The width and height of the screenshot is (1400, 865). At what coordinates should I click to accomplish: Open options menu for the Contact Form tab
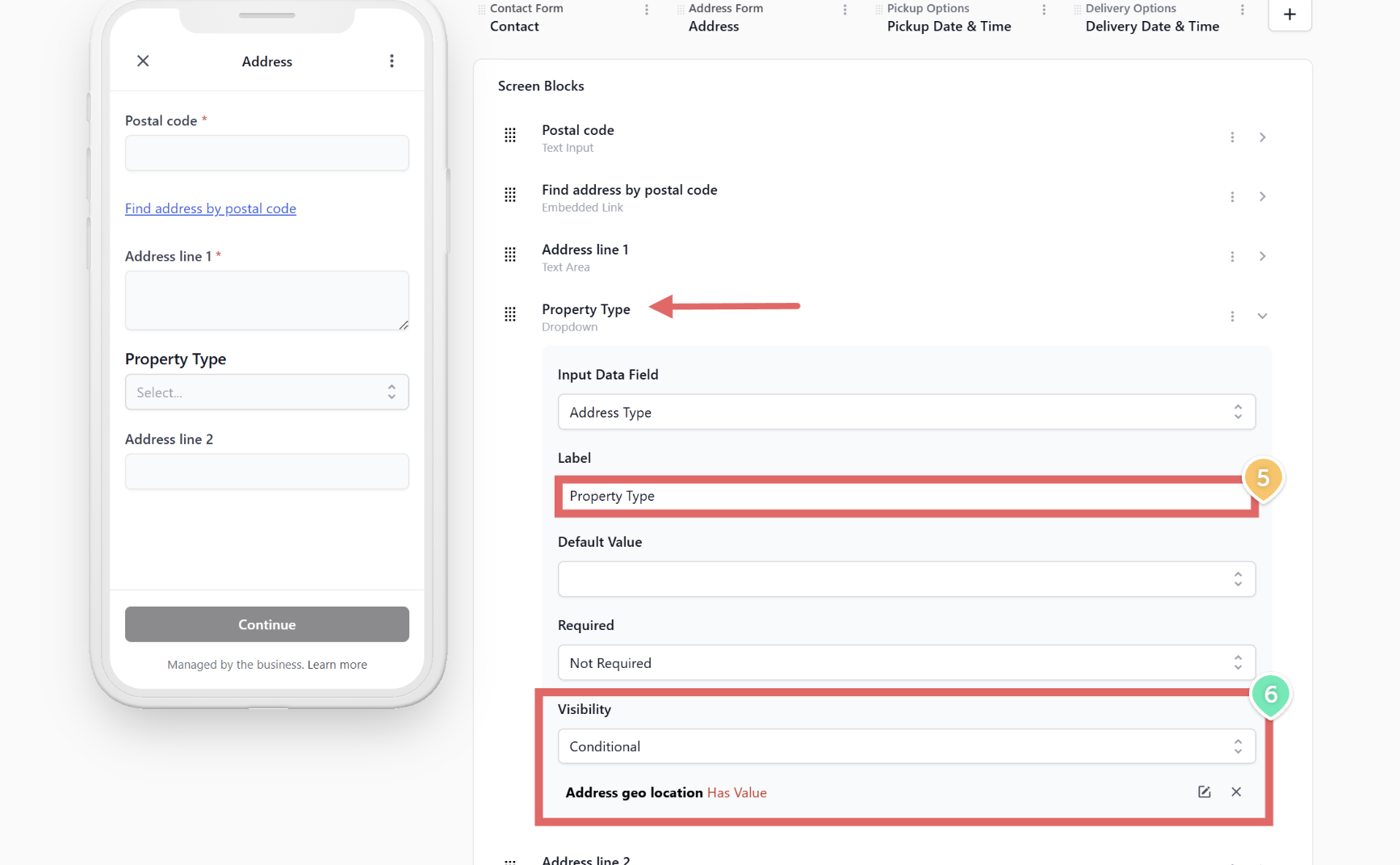(x=646, y=10)
